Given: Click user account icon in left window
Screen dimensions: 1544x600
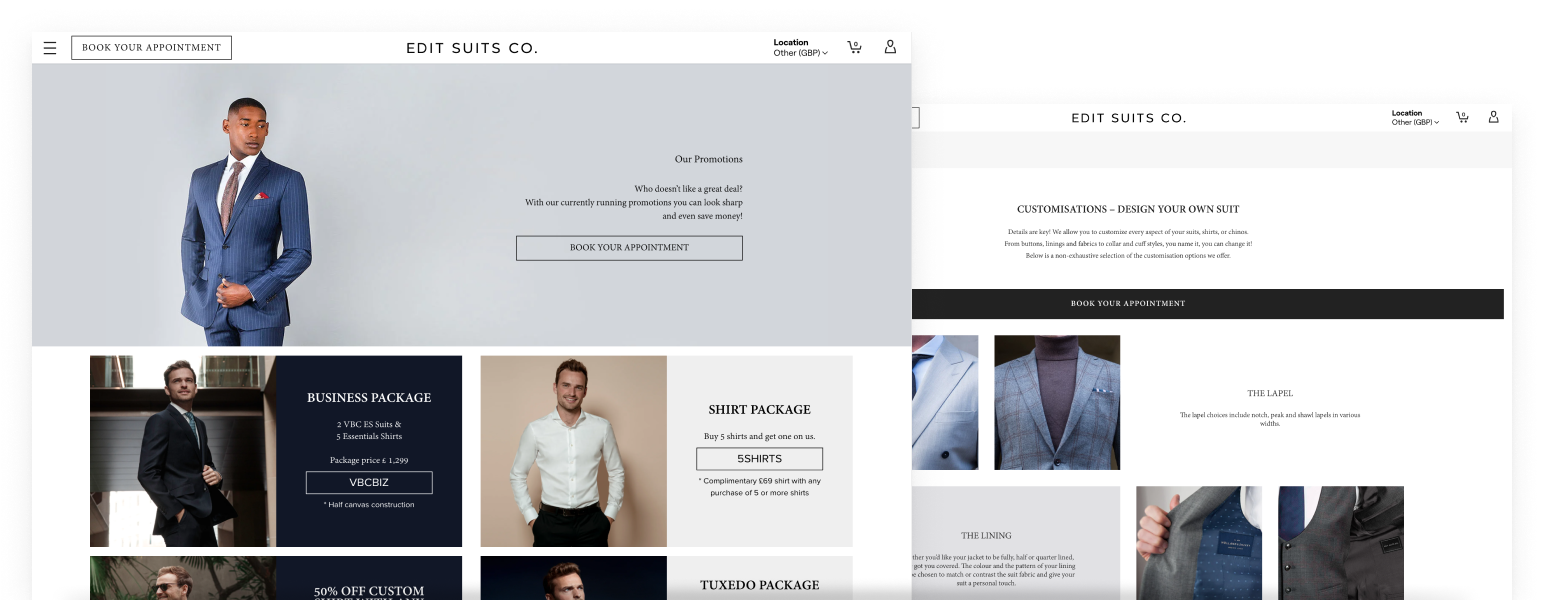Looking at the screenshot, I should coord(890,47).
